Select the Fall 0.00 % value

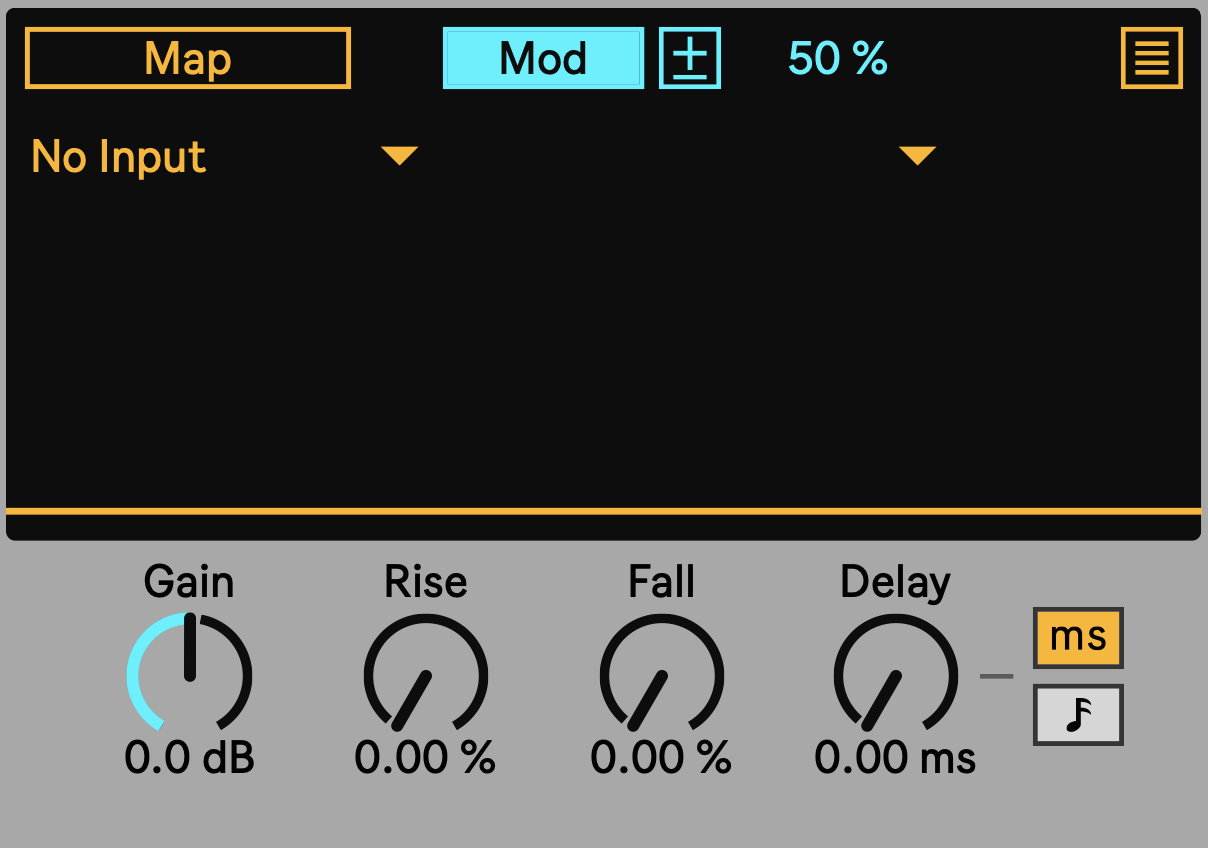(662, 759)
